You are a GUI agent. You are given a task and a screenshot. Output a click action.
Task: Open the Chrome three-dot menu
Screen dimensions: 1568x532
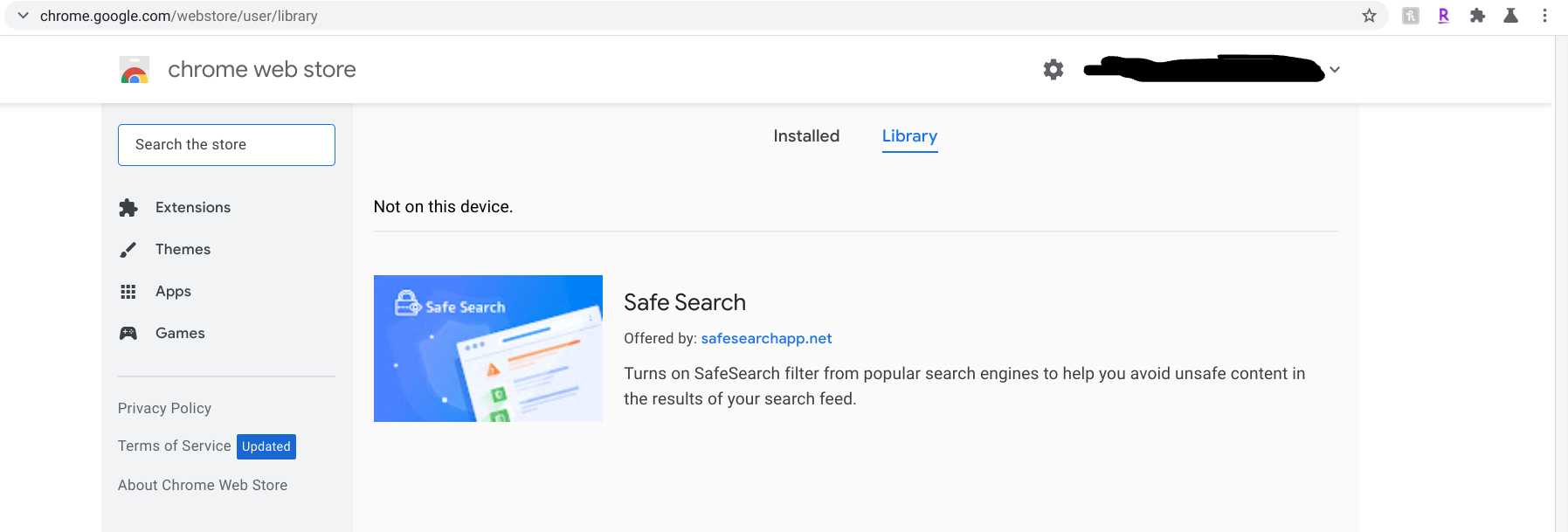[x=1544, y=16]
